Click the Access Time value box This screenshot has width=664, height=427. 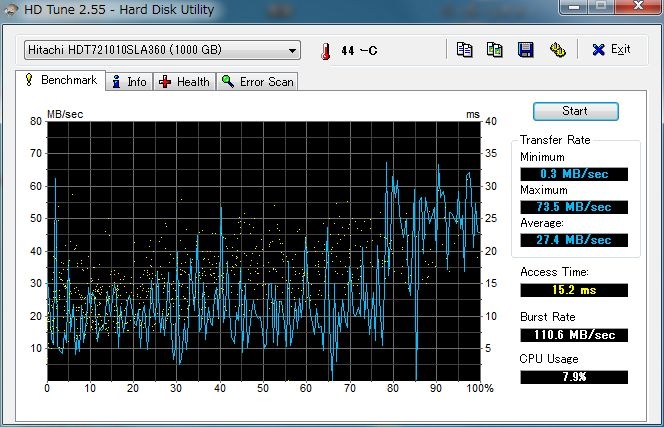[574, 290]
